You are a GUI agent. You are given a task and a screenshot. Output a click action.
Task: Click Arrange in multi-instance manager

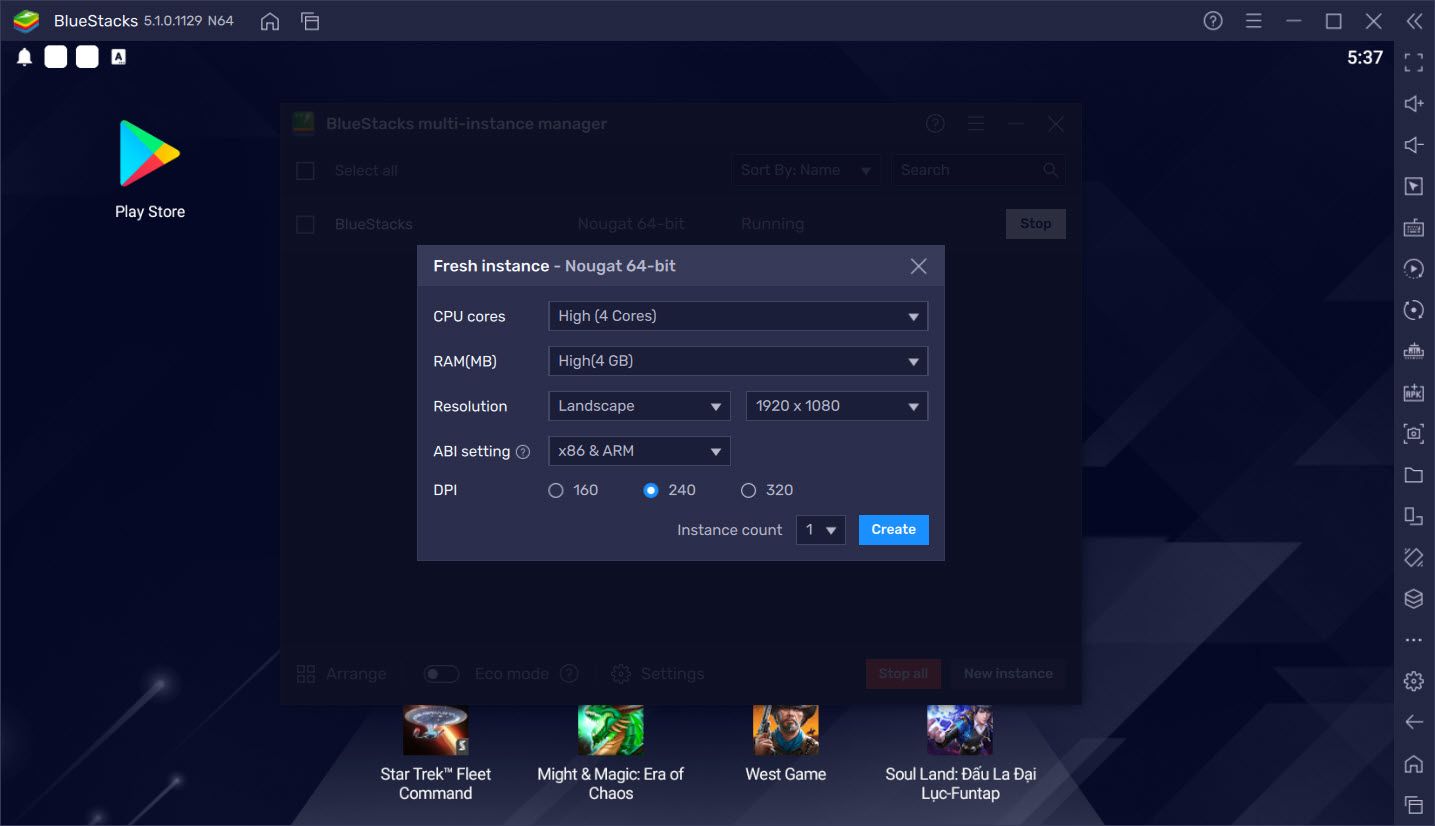click(x=341, y=674)
